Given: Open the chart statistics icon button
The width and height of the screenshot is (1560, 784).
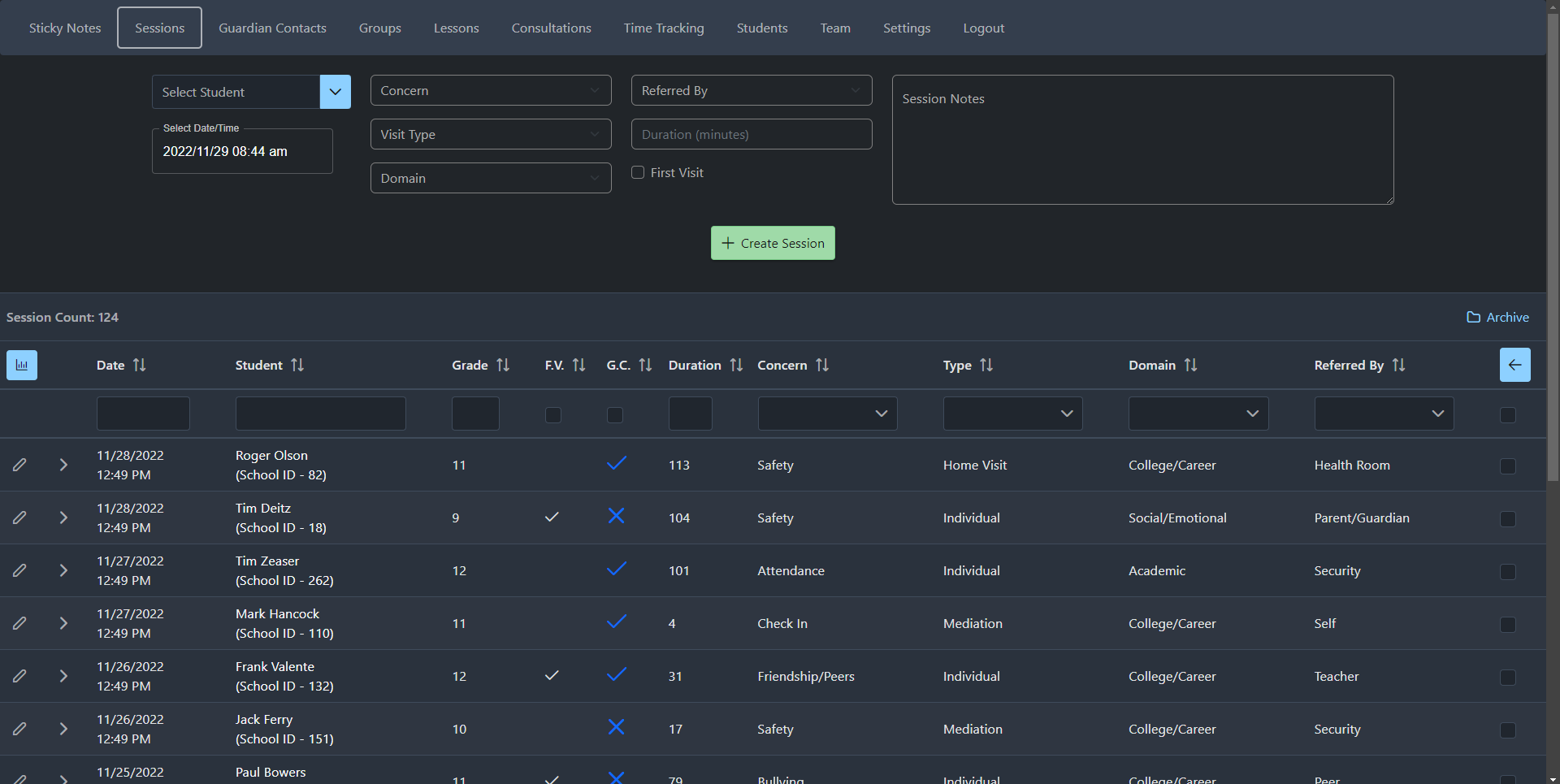Looking at the screenshot, I should tap(22, 365).
